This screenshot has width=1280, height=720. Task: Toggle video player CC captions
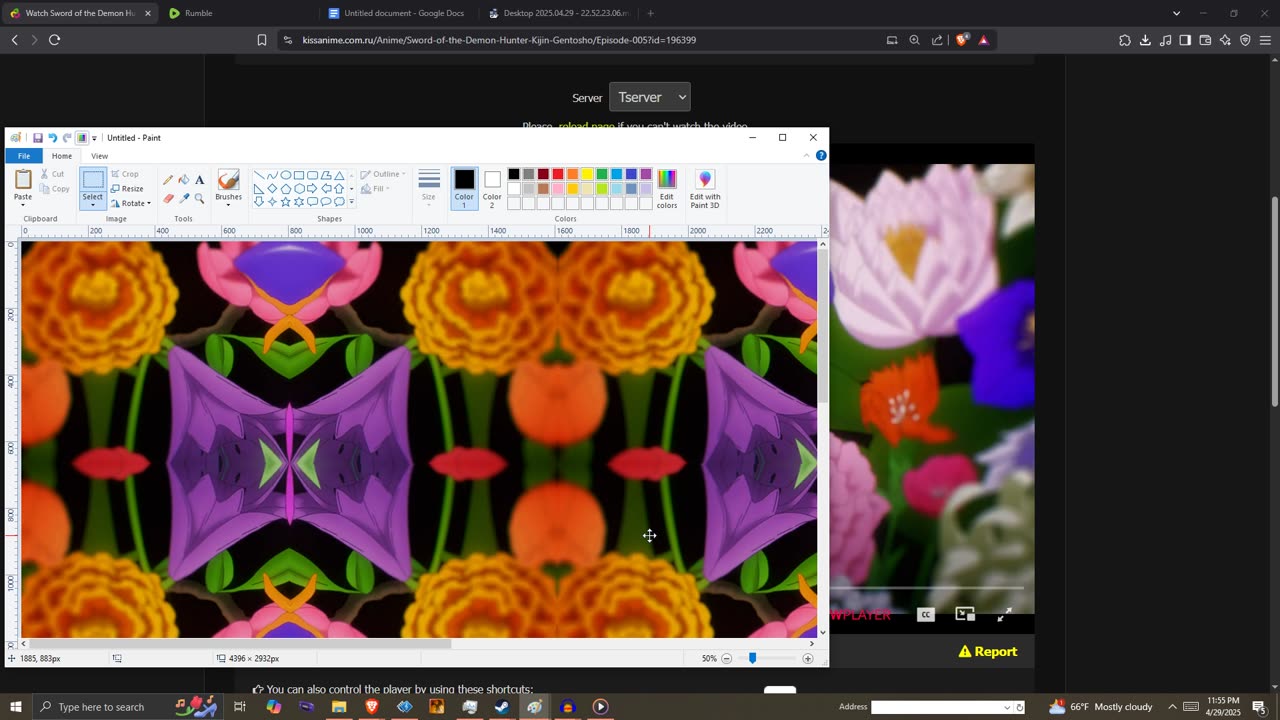[926, 615]
